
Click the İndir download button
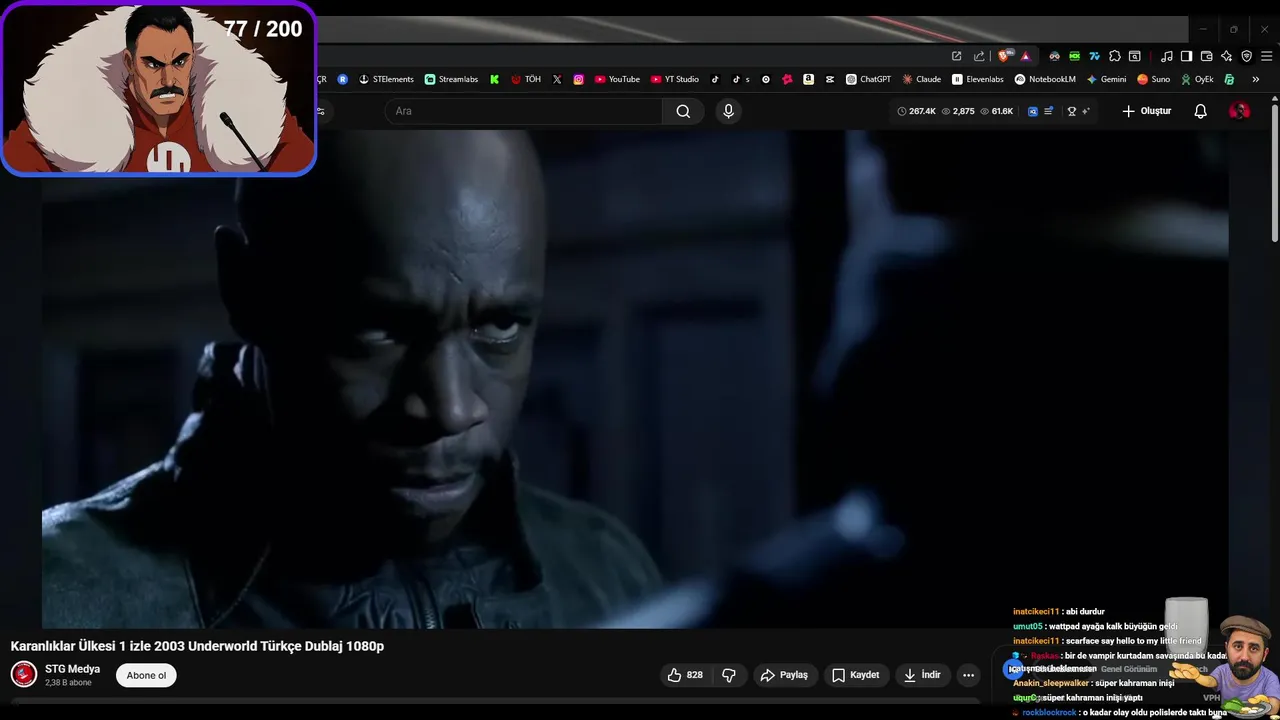point(922,675)
